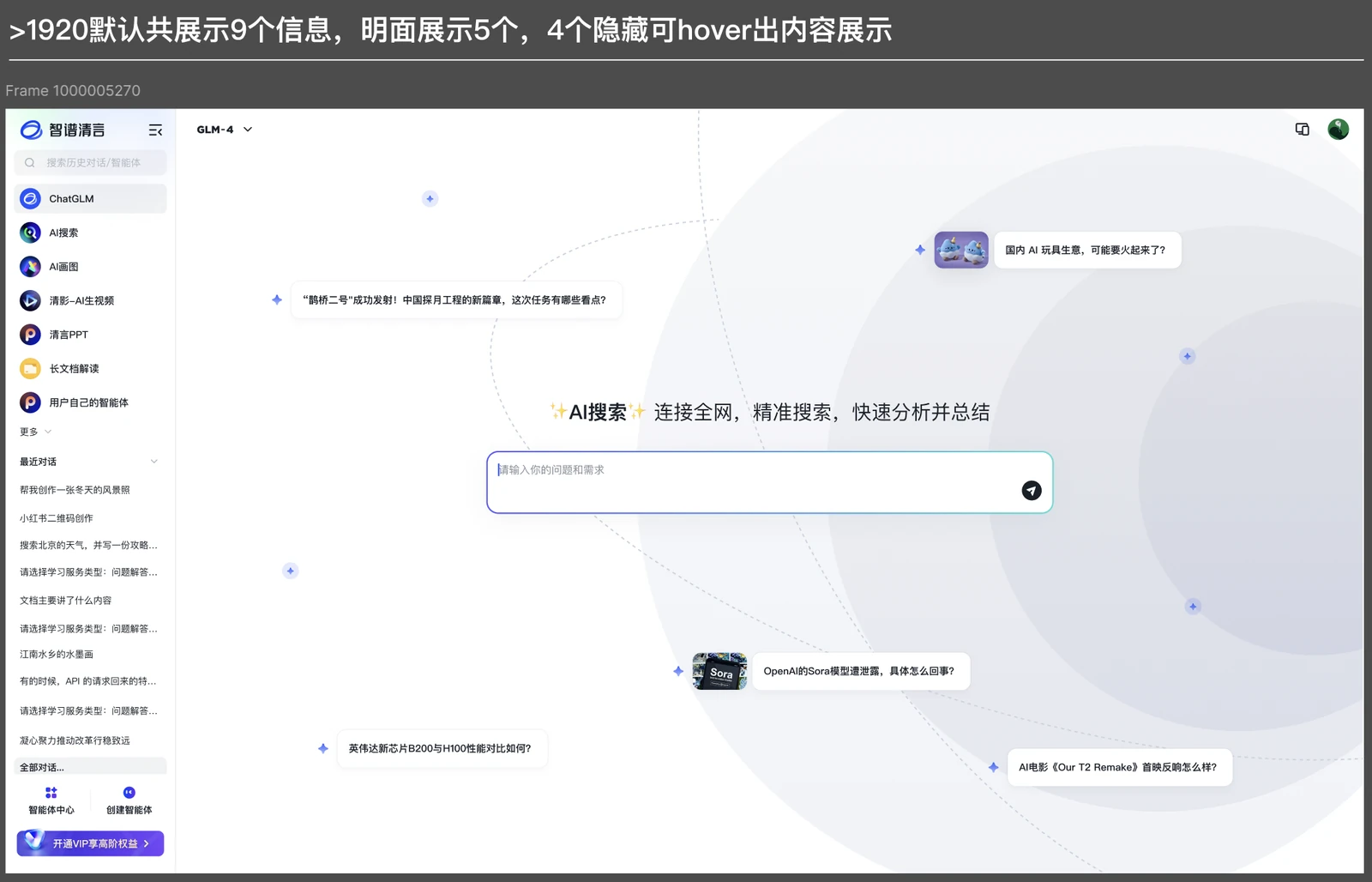
Task: Click the 智谱清言 logo icon
Action: point(31,130)
